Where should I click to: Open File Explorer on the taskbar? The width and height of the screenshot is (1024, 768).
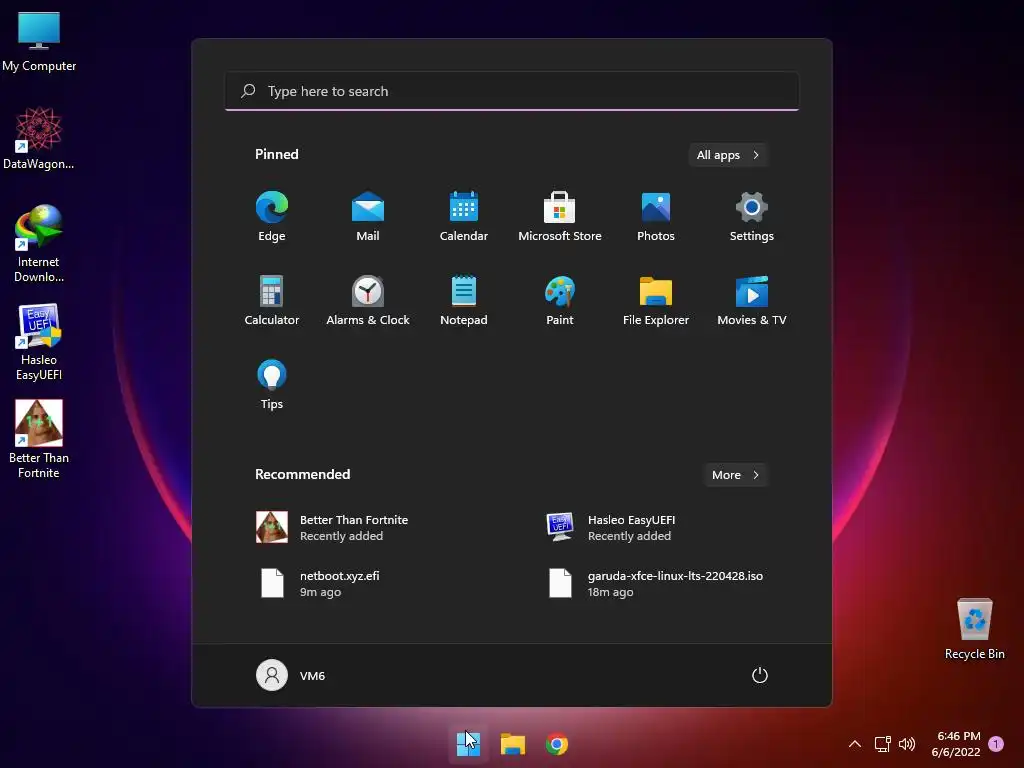[513, 744]
